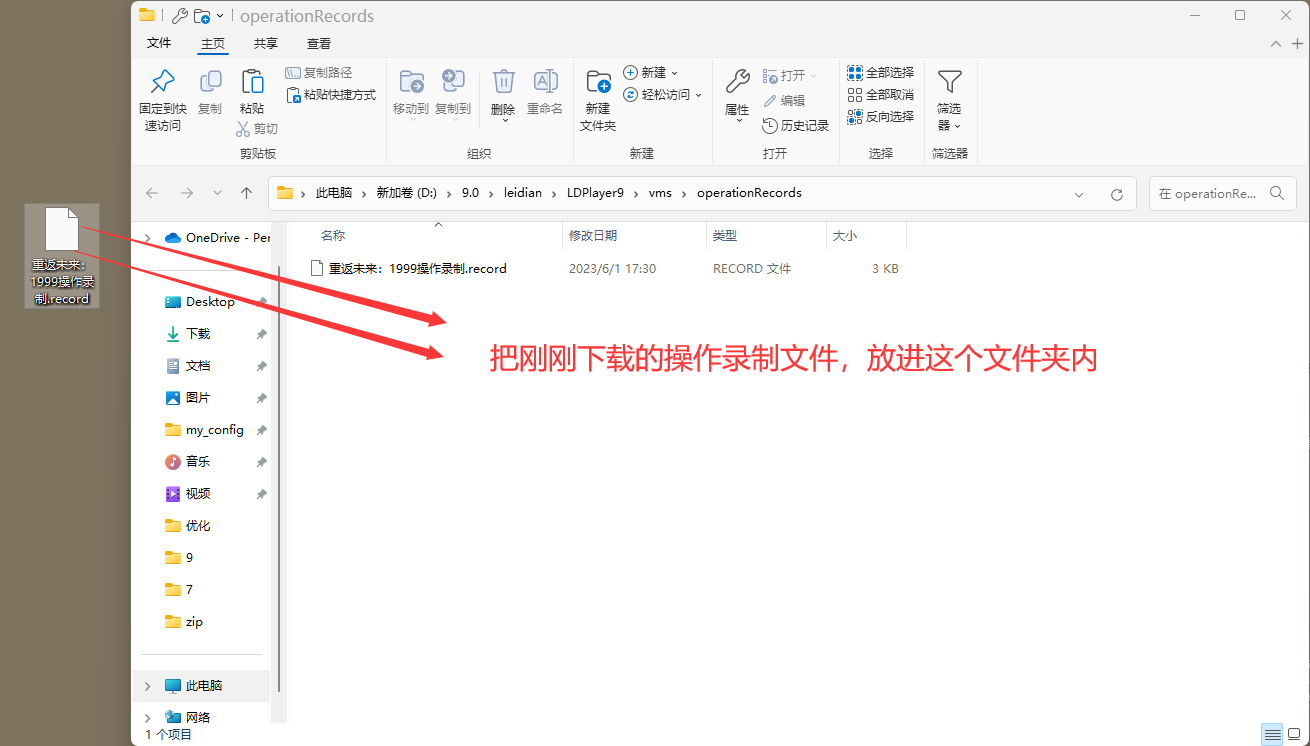Open the 查看 ribbon tab
Viewport: 1310px width, 746px height.
319,44
